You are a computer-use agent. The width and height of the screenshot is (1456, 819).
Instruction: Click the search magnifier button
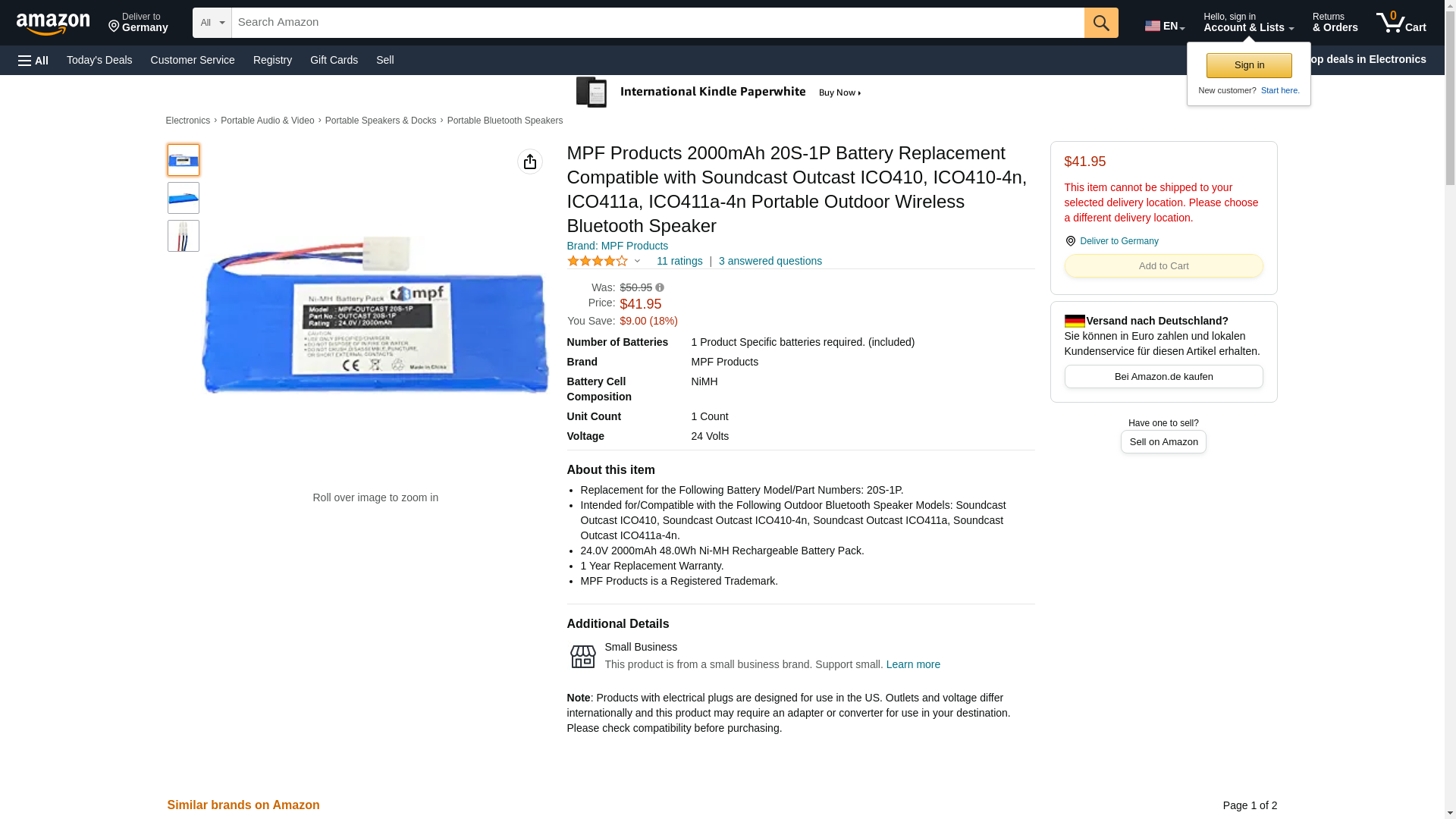click(x=1101, y=23)
